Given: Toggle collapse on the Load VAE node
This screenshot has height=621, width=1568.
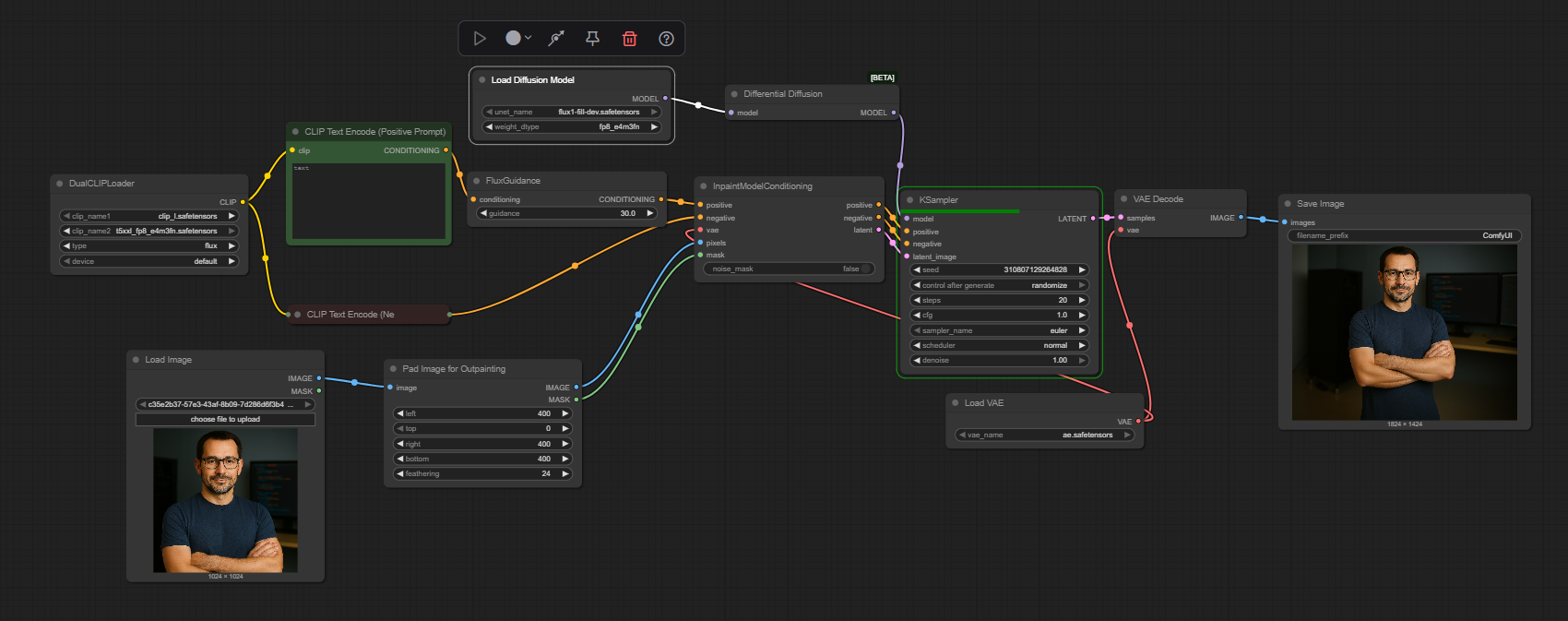Looking at the screenshot, I should [x=956, y=403].
